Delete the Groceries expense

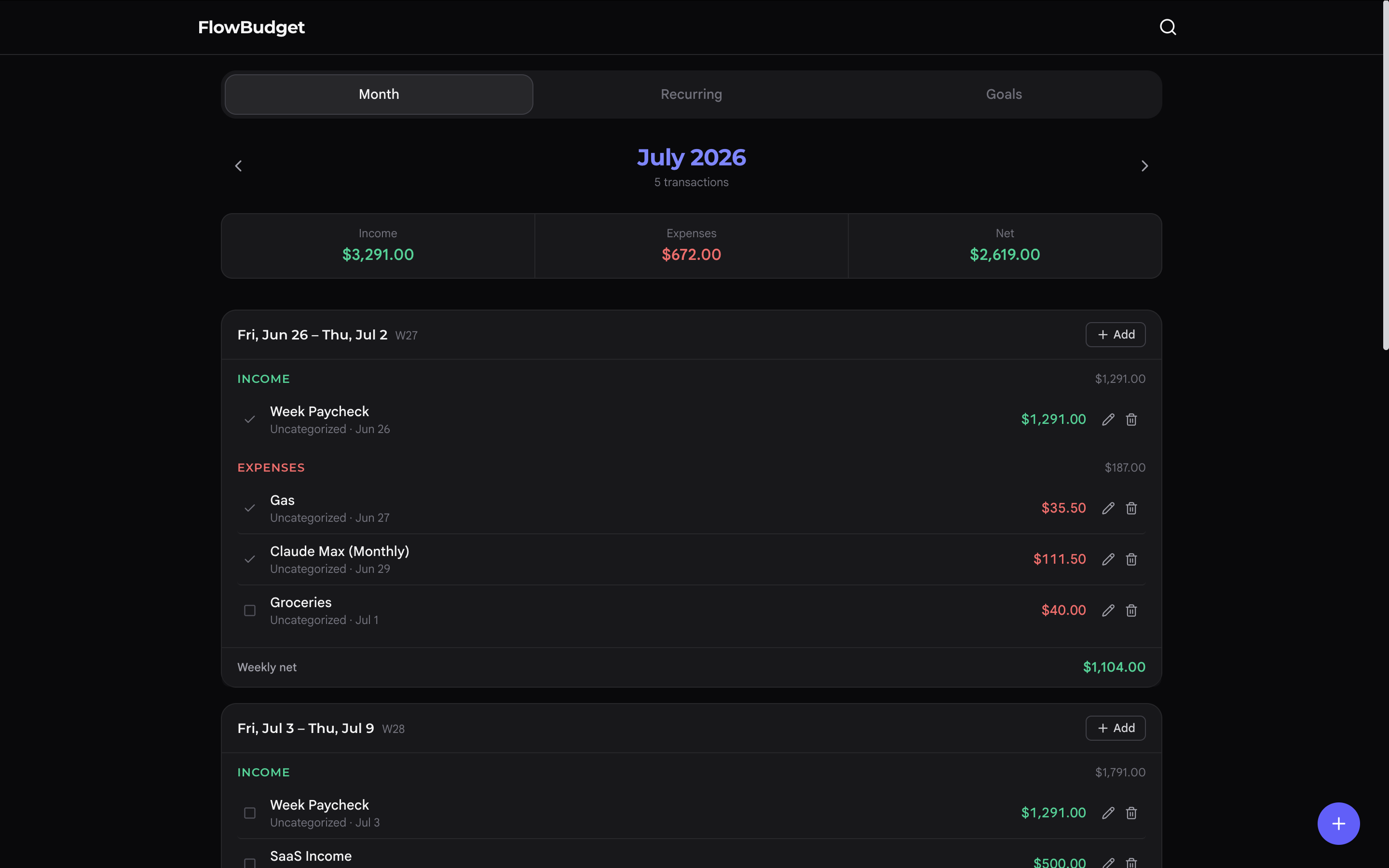click(x=1131, y=610)
